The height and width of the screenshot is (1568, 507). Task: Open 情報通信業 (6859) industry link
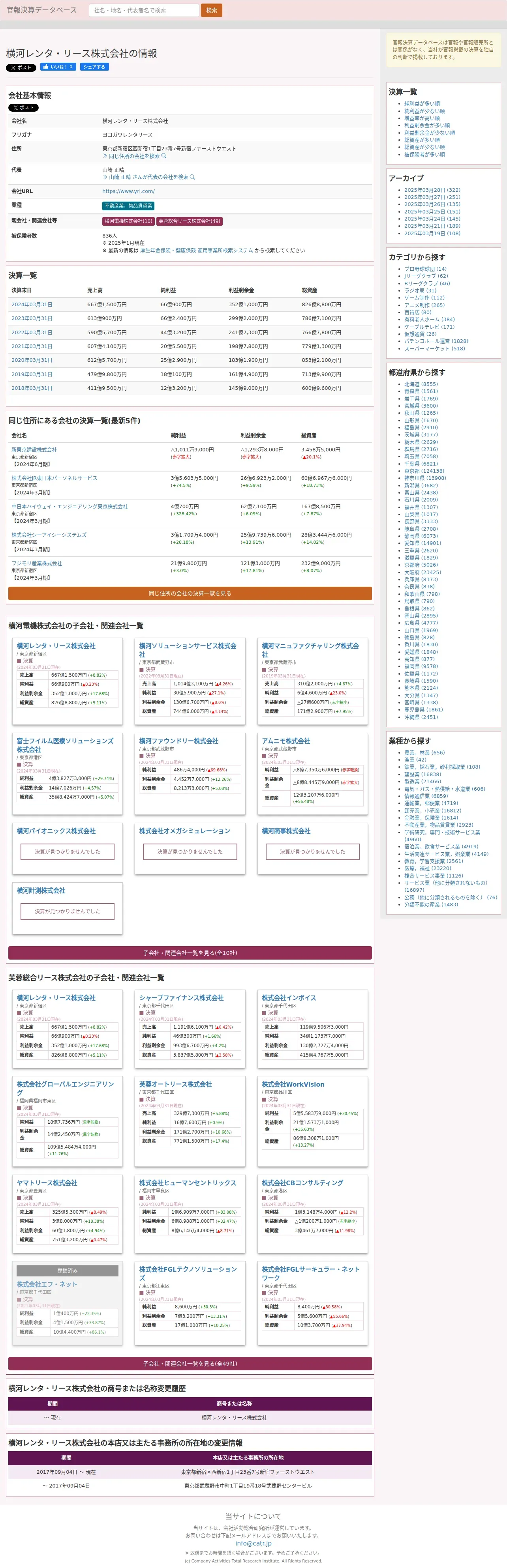pos(426,796)
